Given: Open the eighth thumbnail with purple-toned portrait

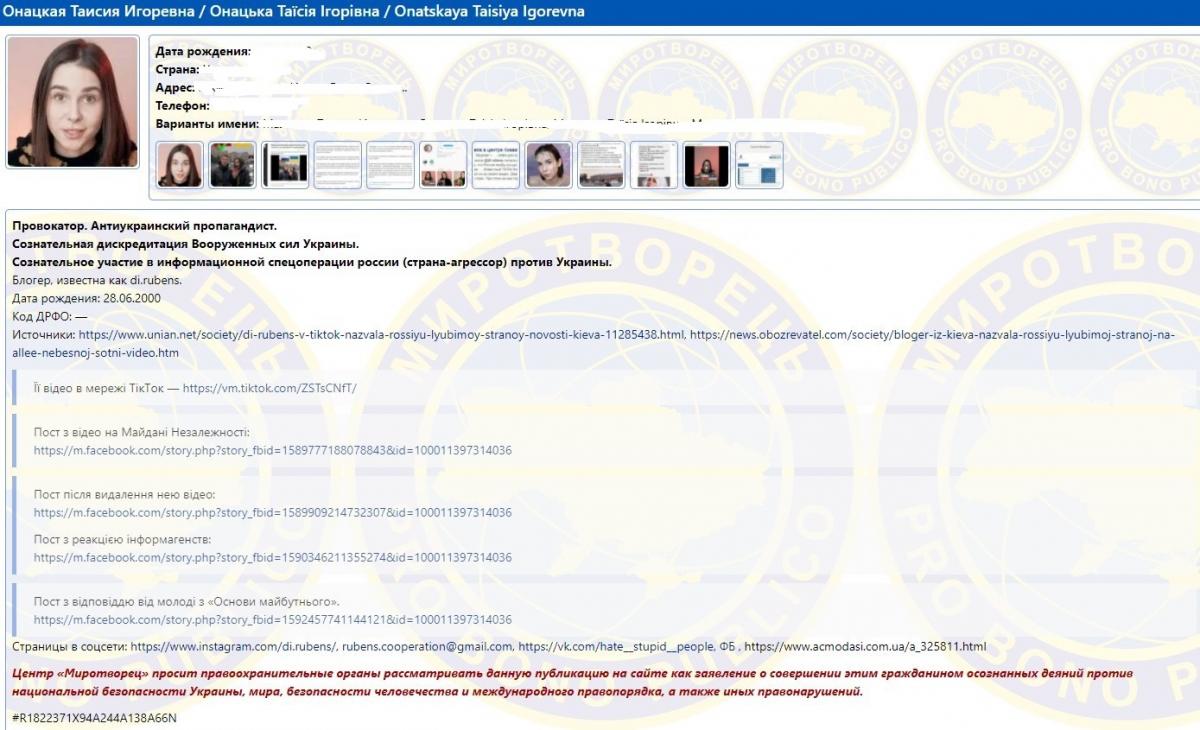Looking at the screenshot, I should 548,165.
